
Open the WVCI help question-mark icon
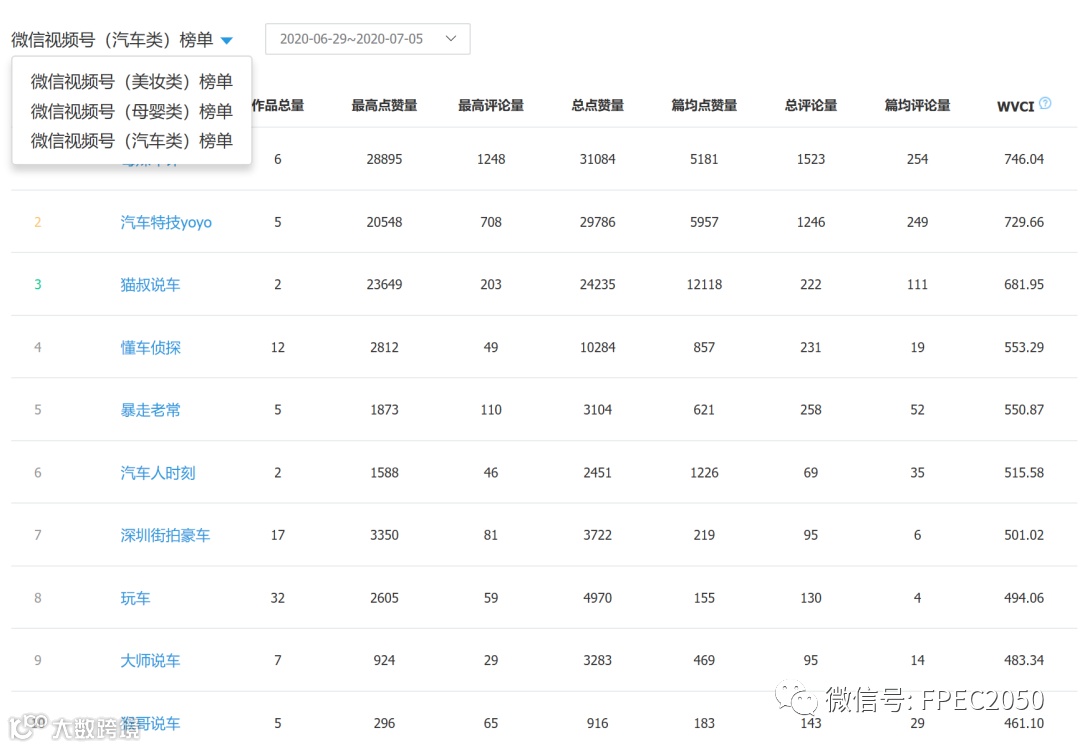tap(1045, 103)
